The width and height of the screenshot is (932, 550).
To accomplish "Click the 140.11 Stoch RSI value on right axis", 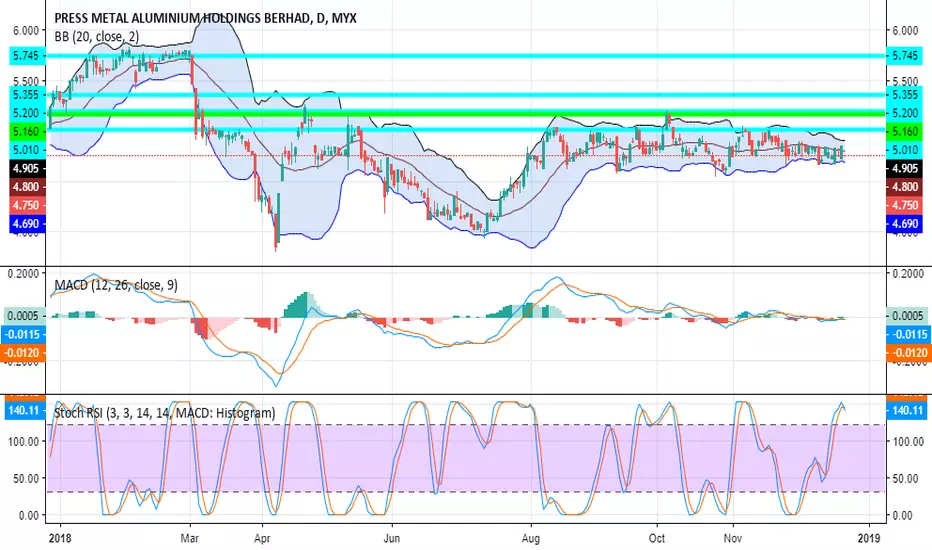I will tap(907, 410).
